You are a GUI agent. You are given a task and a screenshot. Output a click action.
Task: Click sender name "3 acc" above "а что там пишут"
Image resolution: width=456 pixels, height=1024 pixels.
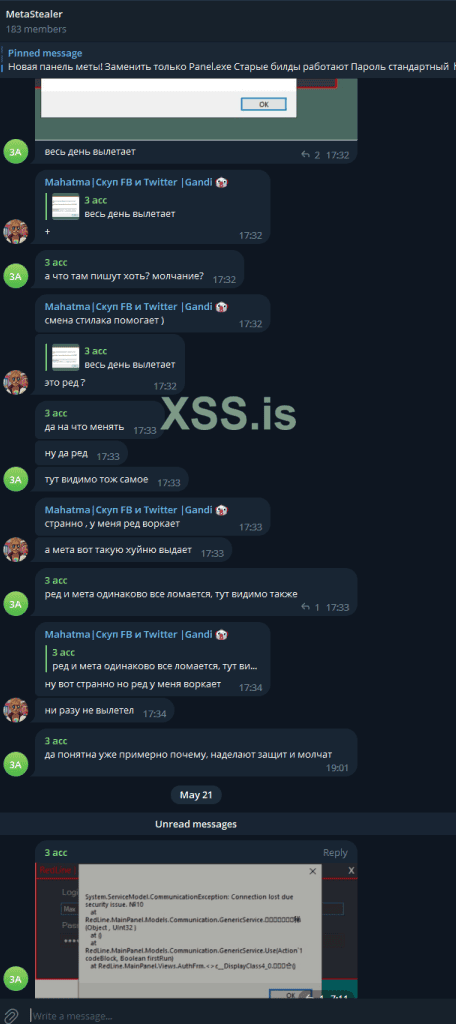coord(56,262)
